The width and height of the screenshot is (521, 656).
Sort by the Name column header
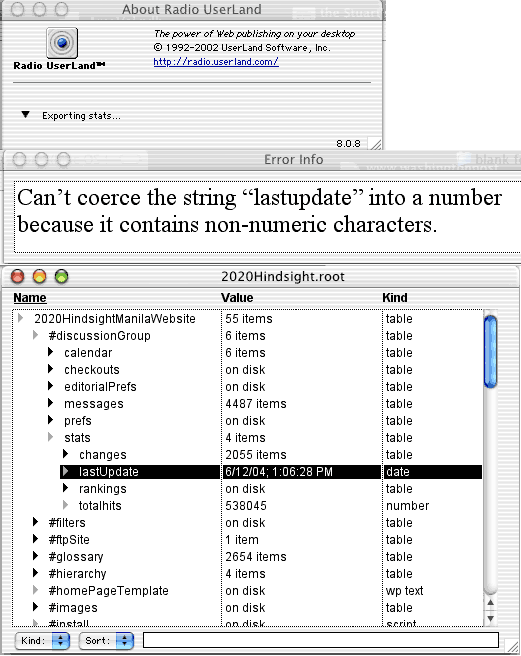point(30,298)
